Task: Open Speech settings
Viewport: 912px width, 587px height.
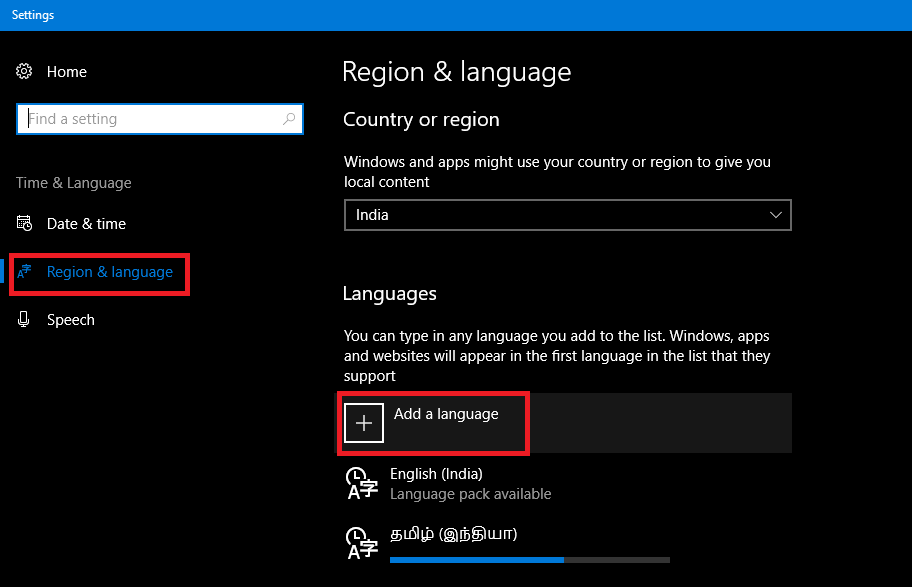Action: [x=70, y=320]
